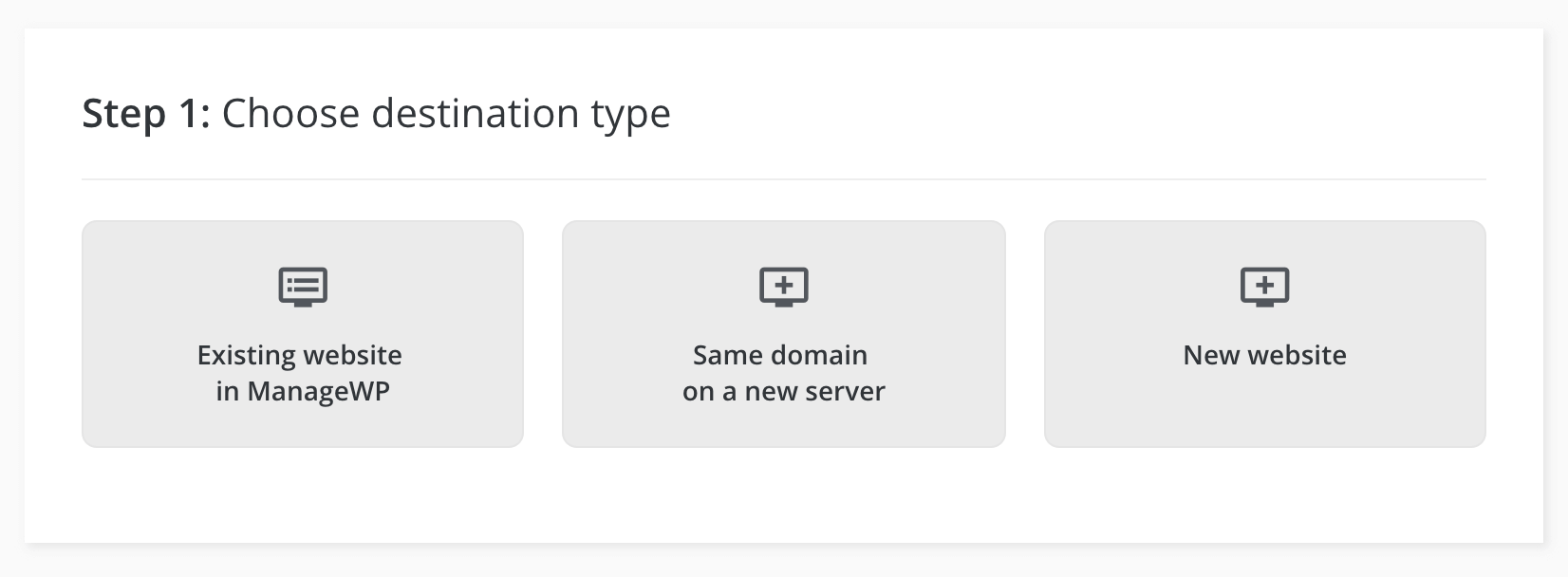Click the "in ManageWP" text line
The width and height of the screenshot is (1568, 577).
[x=303, y=391]
